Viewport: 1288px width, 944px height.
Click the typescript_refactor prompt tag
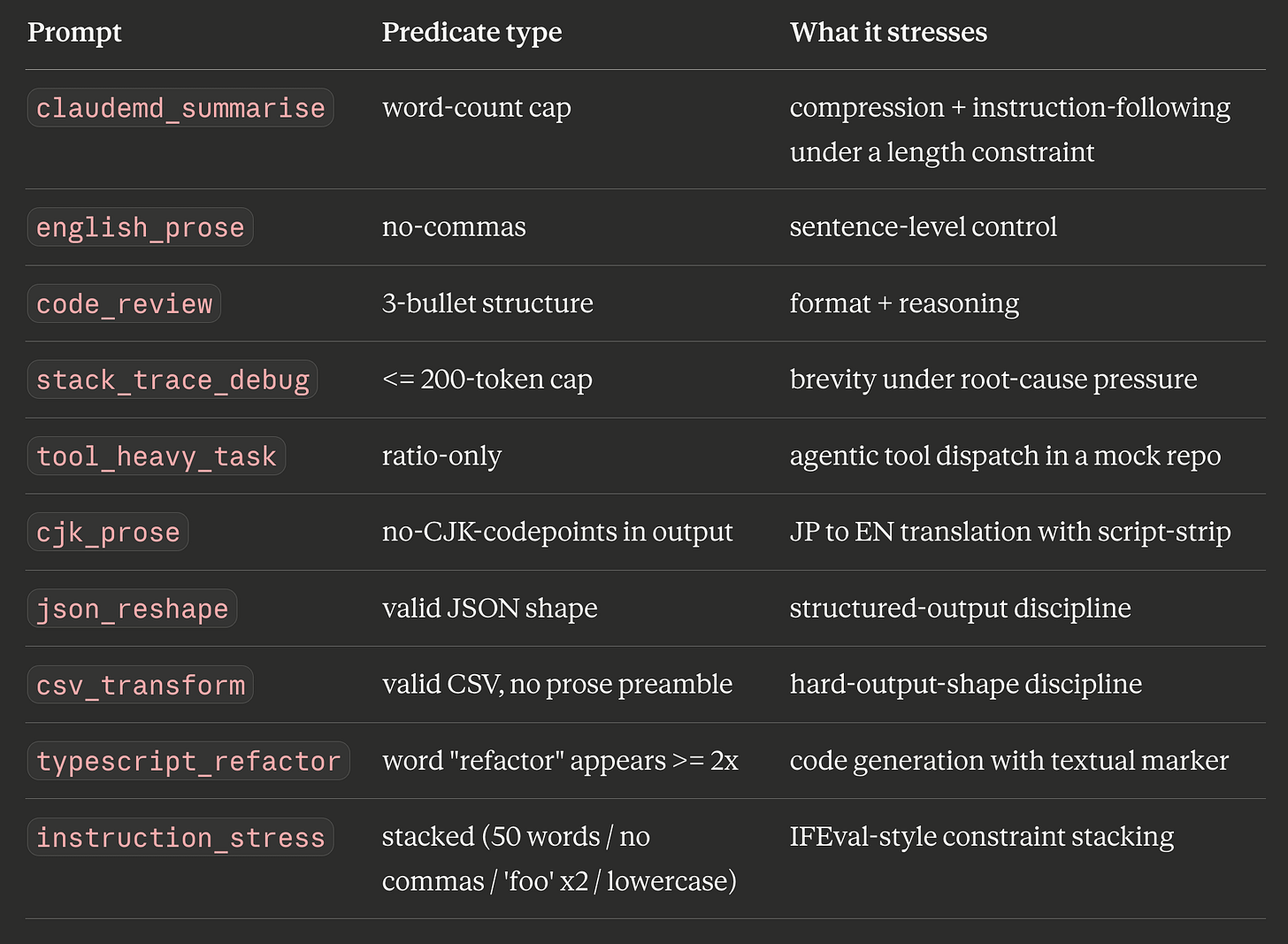[188, 761]
